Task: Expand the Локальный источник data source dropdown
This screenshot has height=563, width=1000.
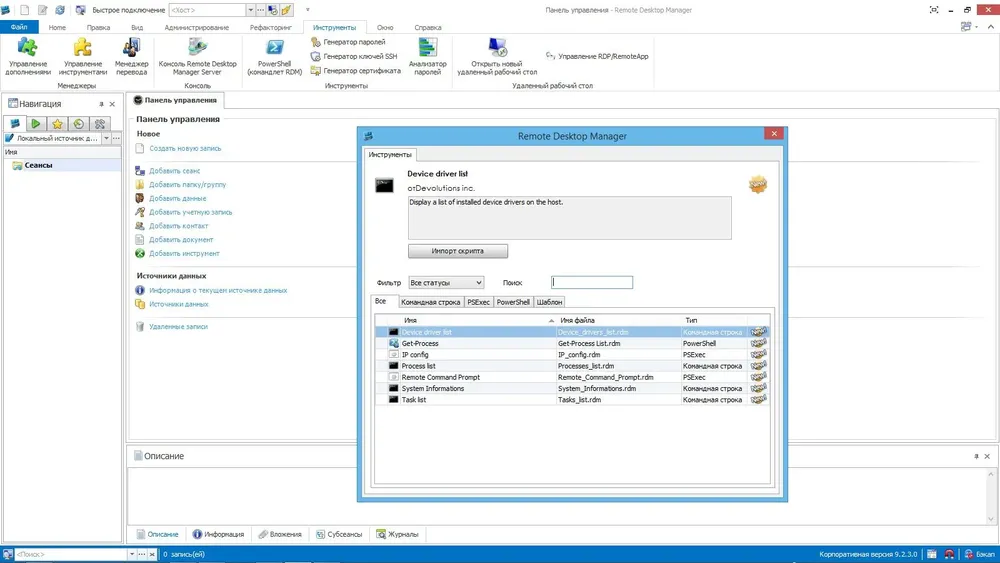Action: [106, 138]
